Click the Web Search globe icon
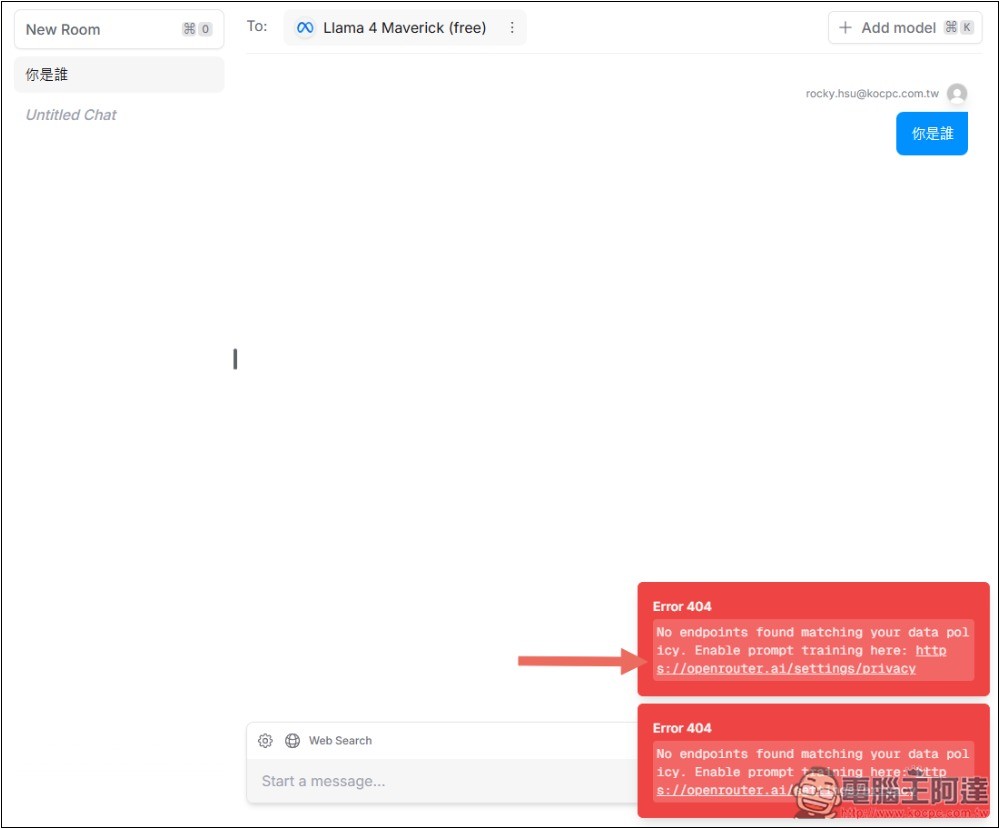Viewport: 1000px width, 829px height. point(292,740)
